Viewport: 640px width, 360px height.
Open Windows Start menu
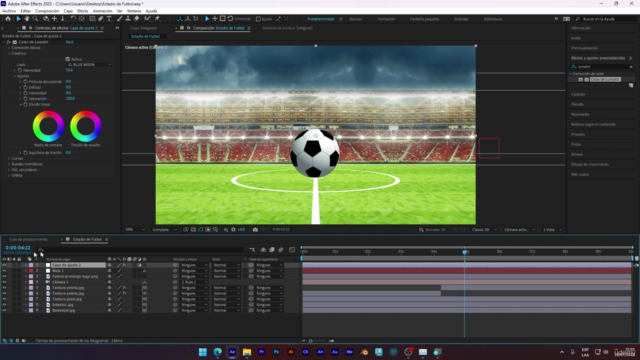tap(202, 352)
